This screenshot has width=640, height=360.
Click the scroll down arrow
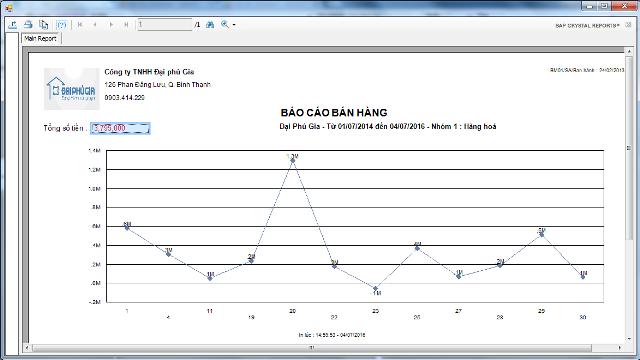pyautogui.click(x=629, y=339)
